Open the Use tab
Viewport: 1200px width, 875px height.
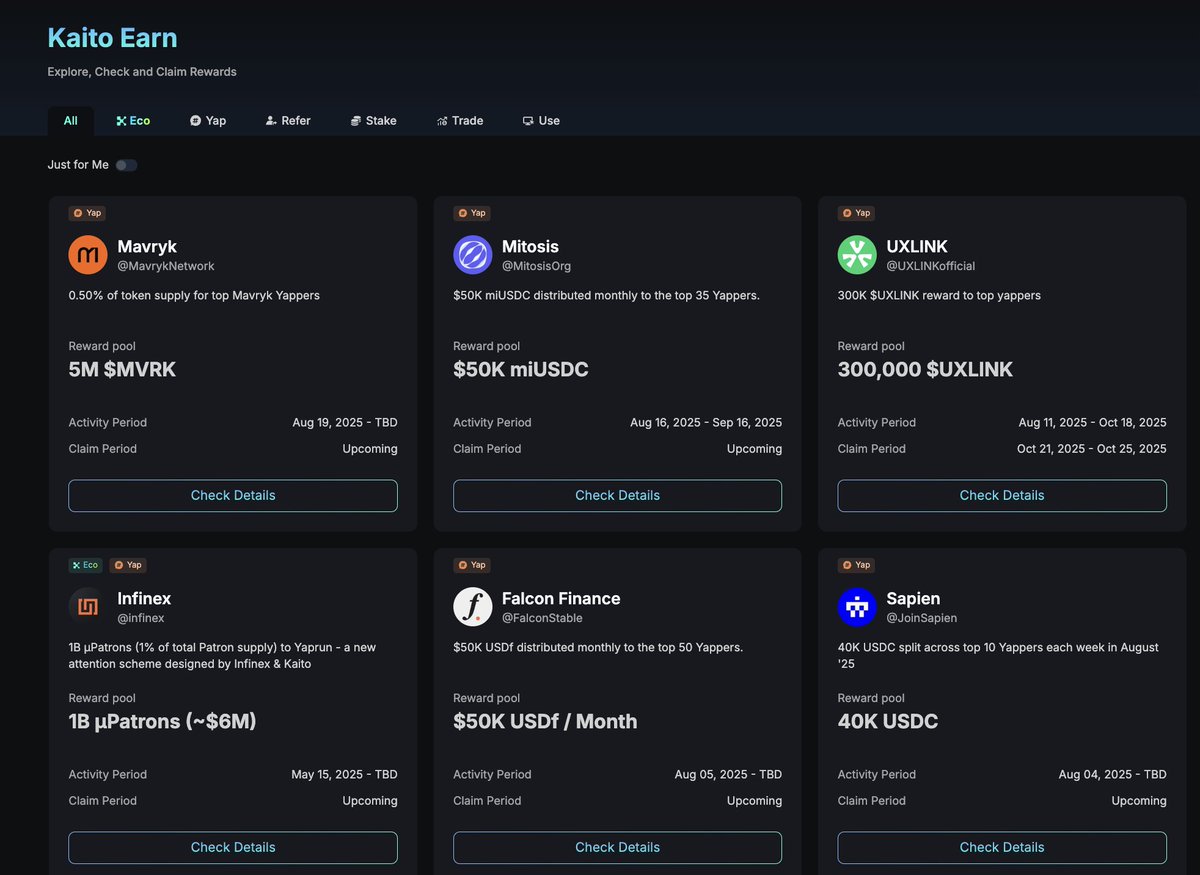tap(541, 121)
